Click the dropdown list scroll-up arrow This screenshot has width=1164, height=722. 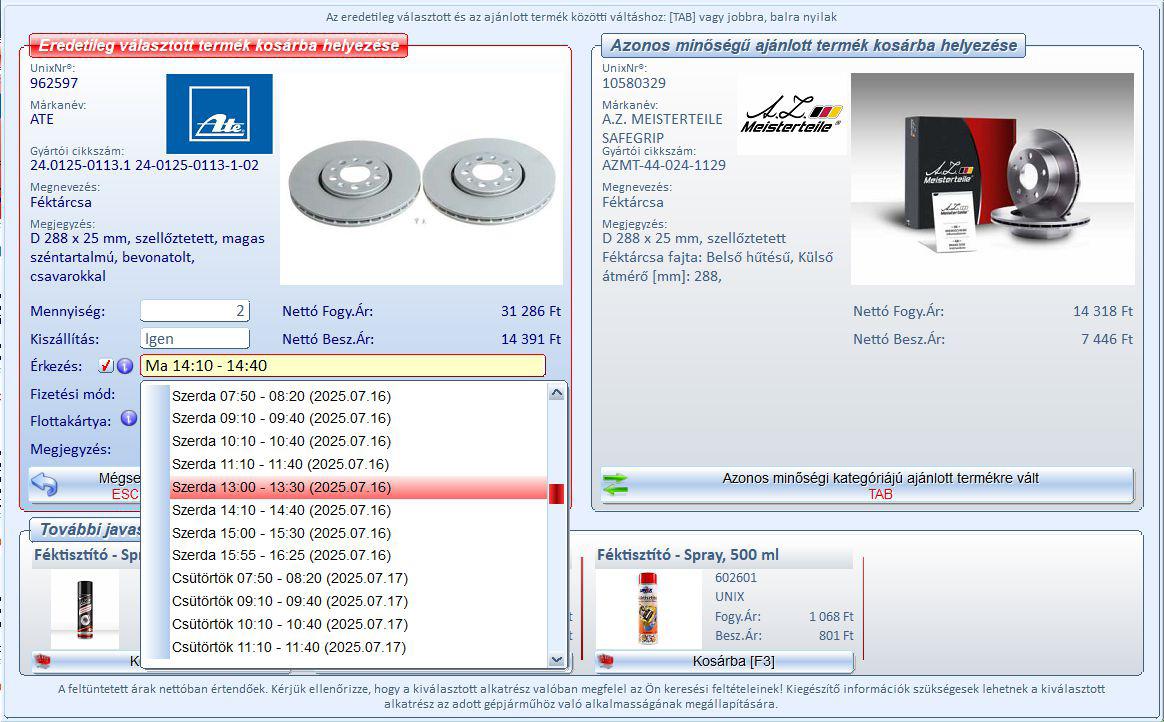click(557, 393)
